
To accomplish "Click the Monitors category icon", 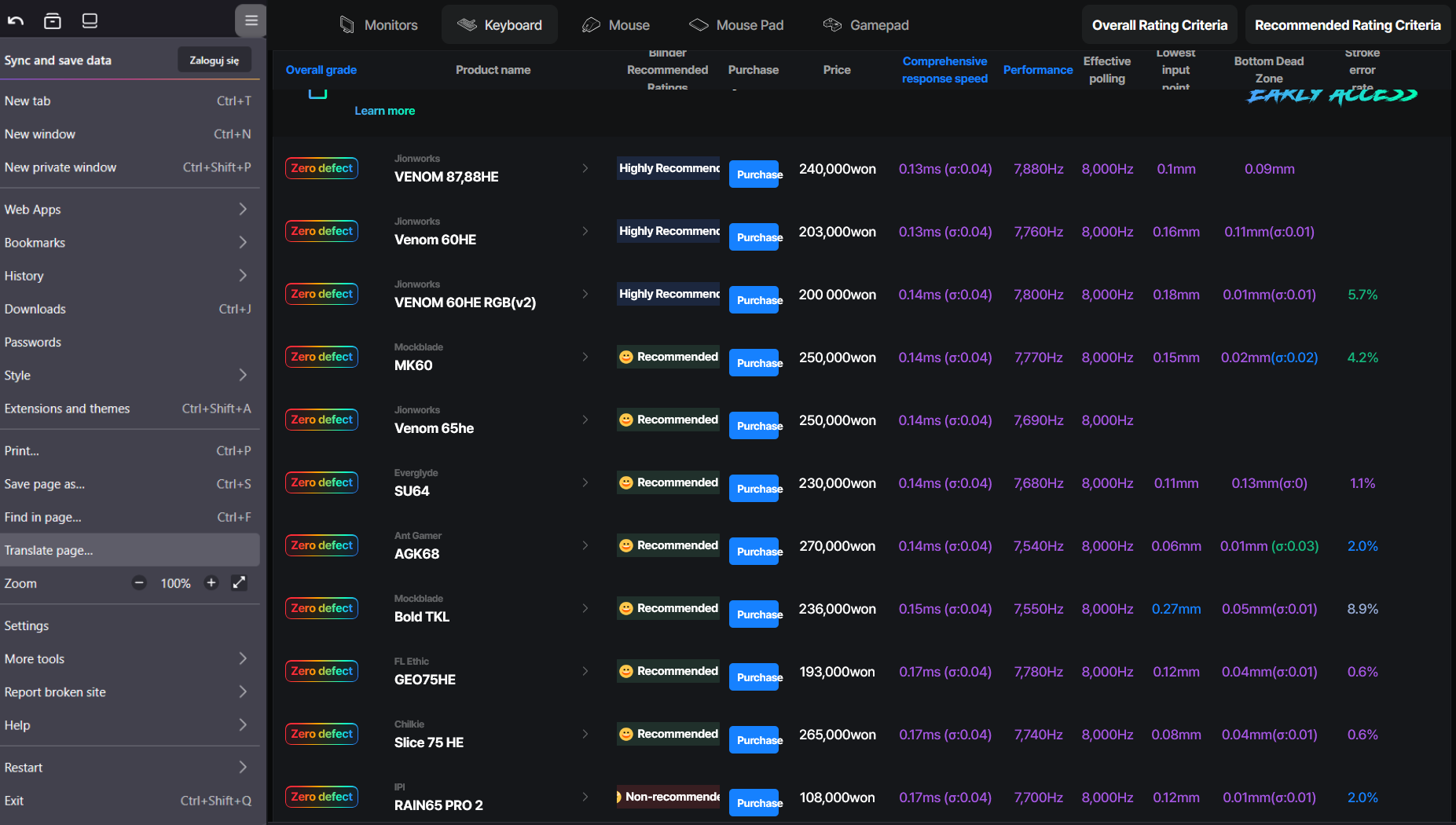I will (347, 25).
